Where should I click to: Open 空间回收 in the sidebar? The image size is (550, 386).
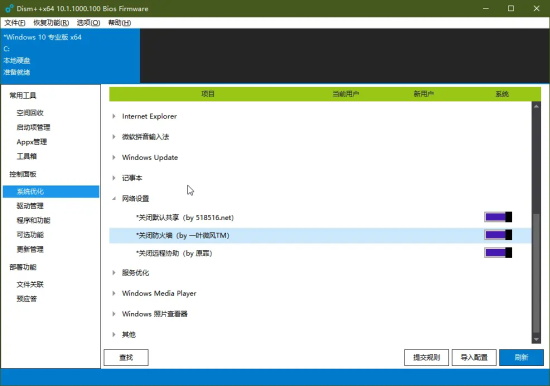(30, 113)
